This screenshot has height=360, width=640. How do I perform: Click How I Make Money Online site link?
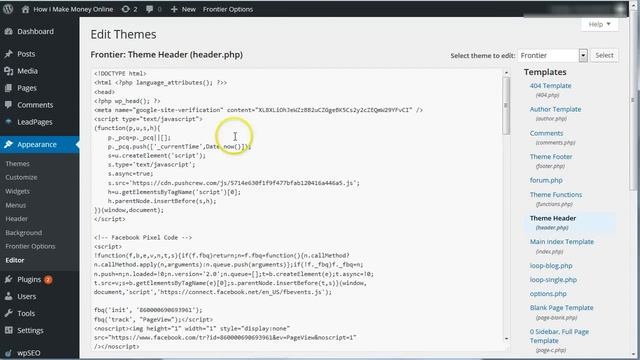click(73, 9)
